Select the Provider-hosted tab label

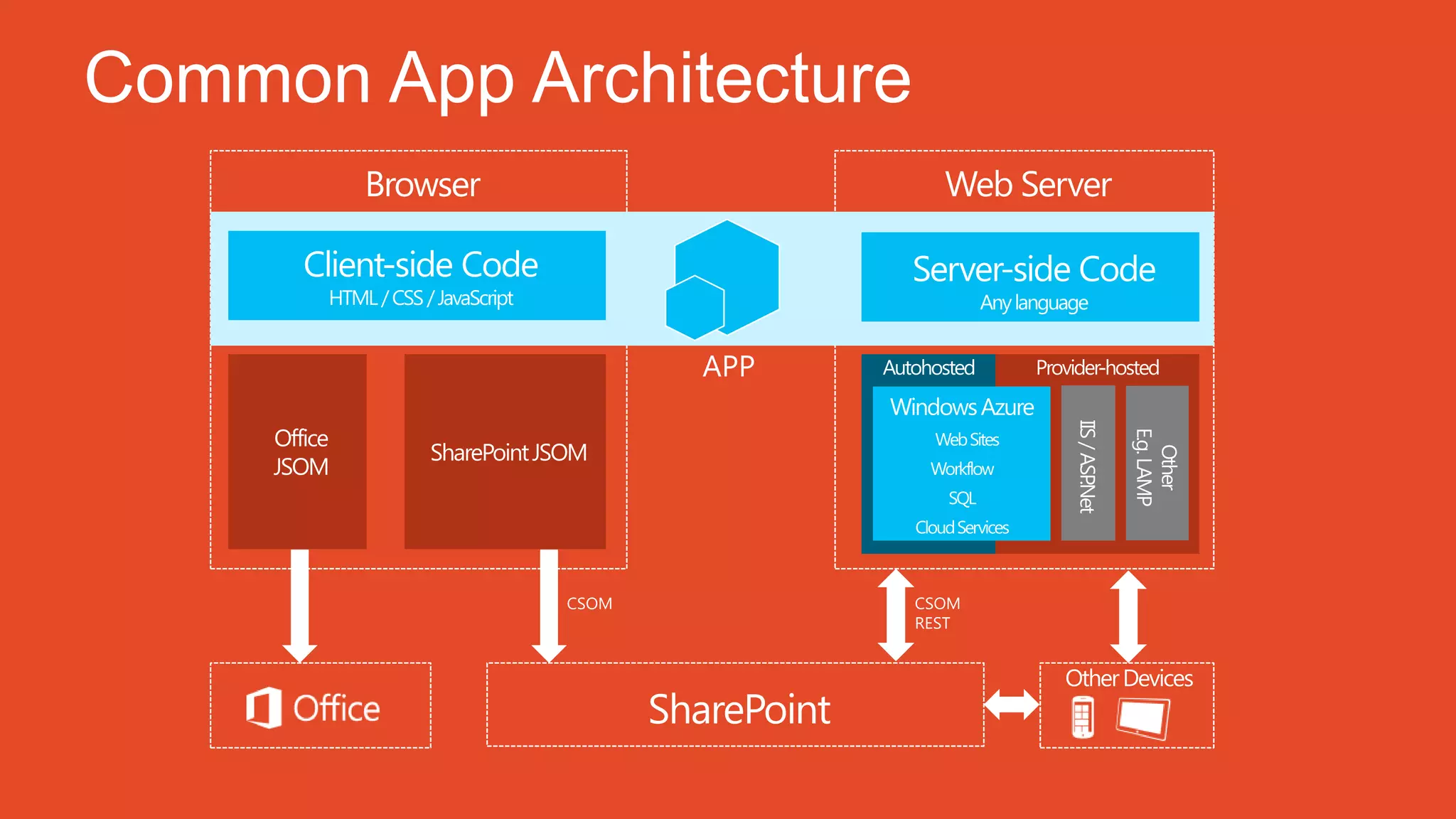pos(1097,368)
